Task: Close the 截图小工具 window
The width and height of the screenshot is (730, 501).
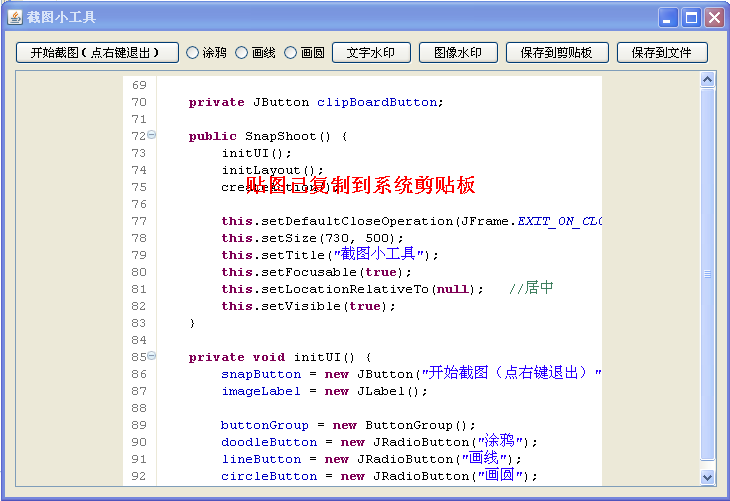Action: pyautogui.click(x=715, y=18)
